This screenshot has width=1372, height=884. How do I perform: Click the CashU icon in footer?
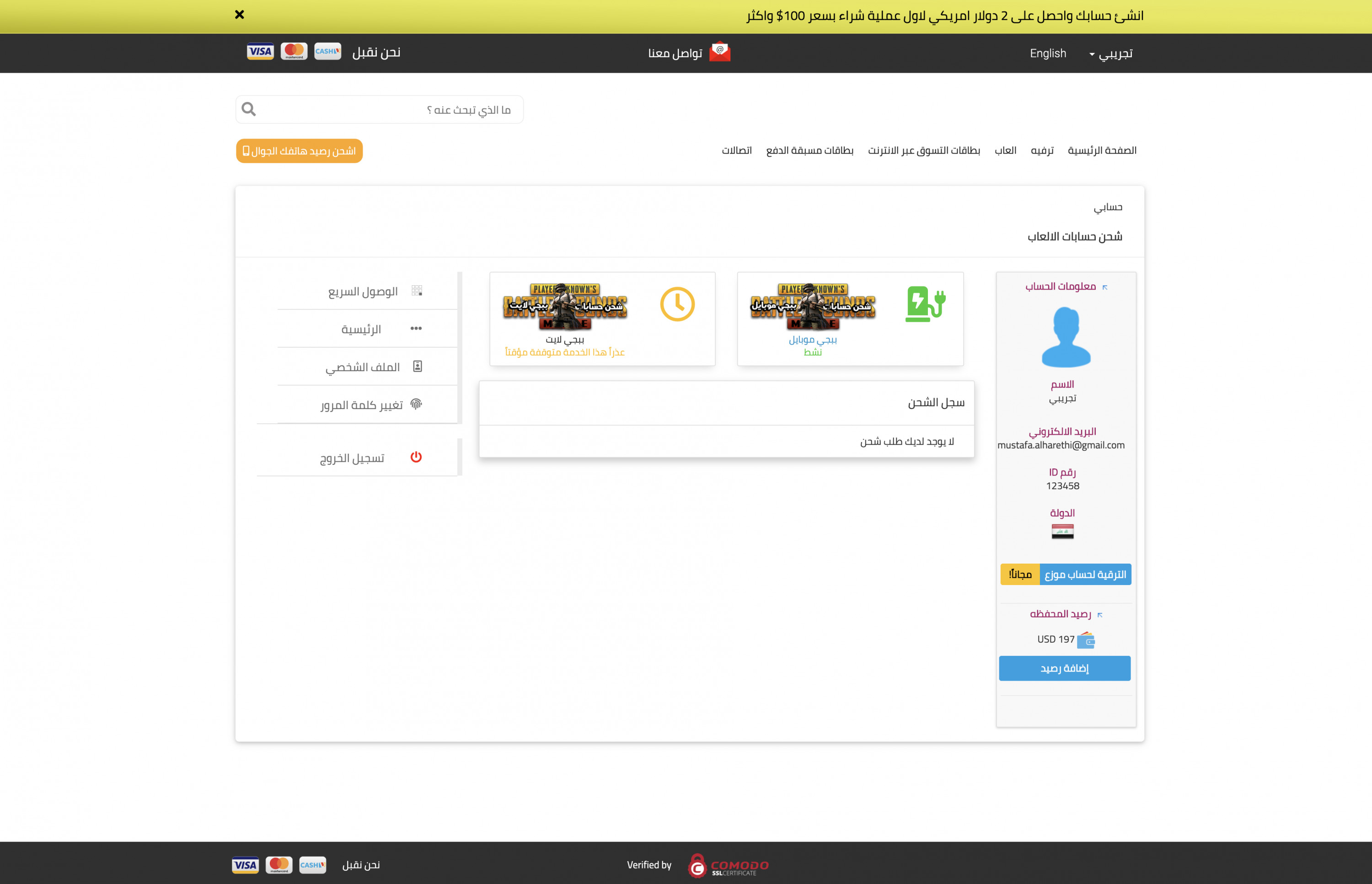click(313, 864)
